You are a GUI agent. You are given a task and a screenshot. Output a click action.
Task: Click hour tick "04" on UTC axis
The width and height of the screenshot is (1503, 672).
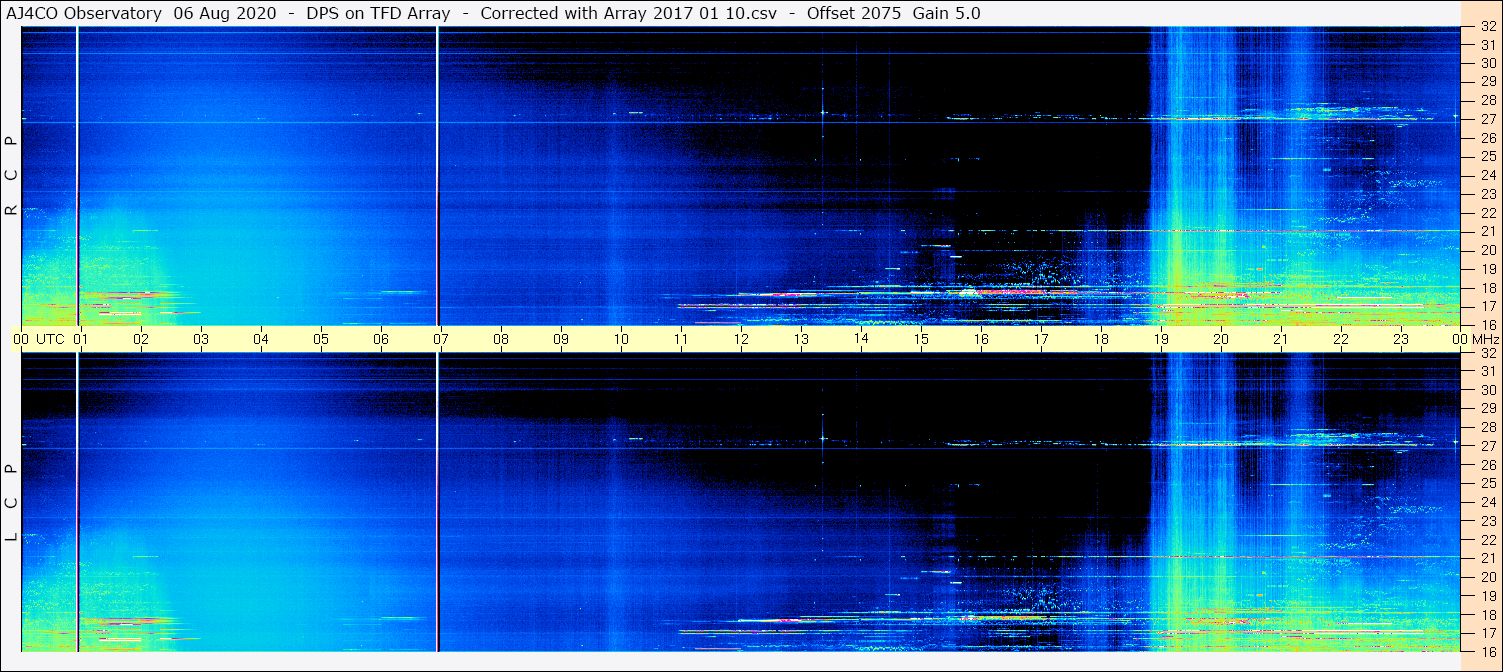261,339
